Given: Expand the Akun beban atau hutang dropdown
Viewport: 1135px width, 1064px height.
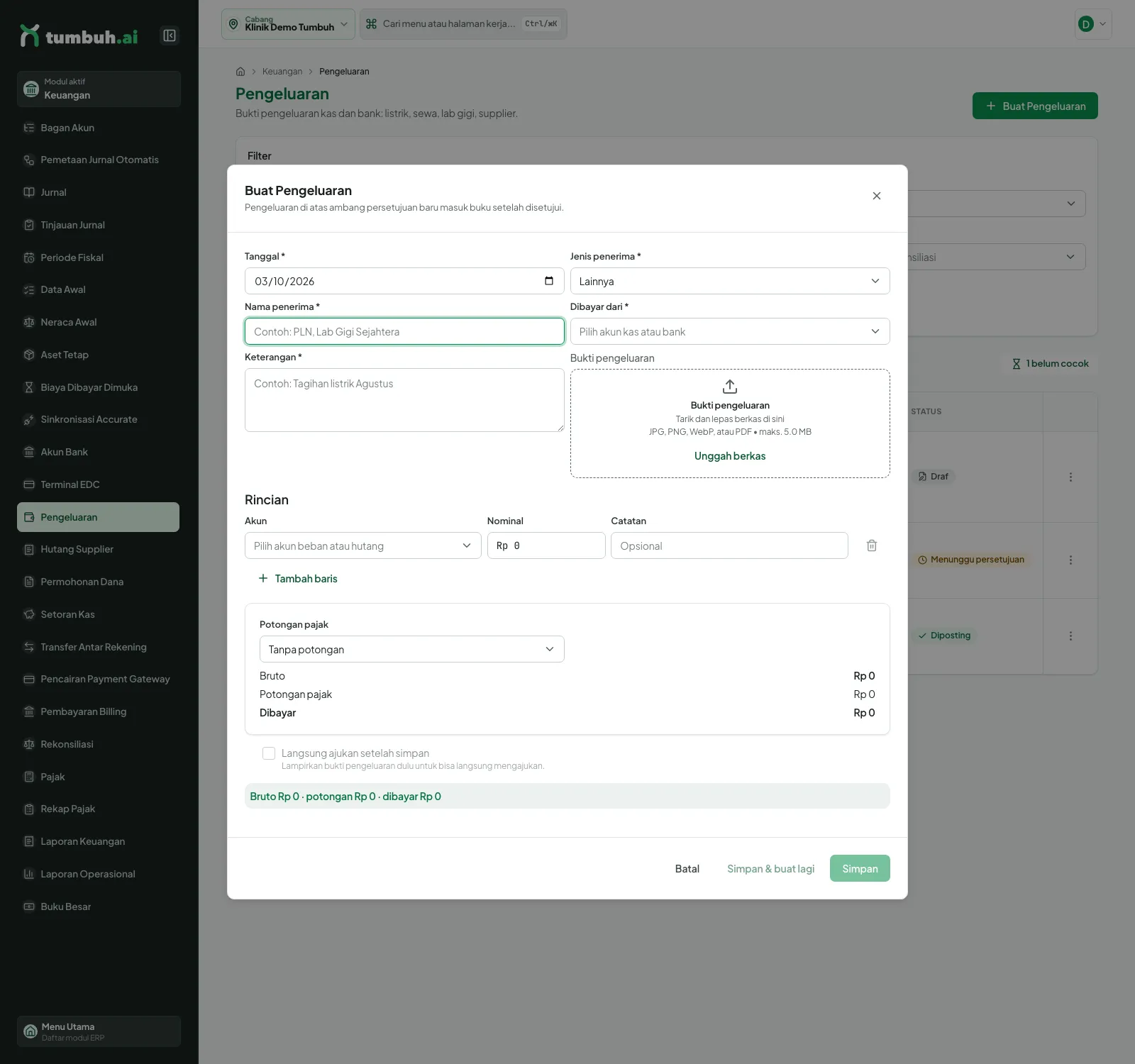Looking at the screenshot, I should 362,545.
